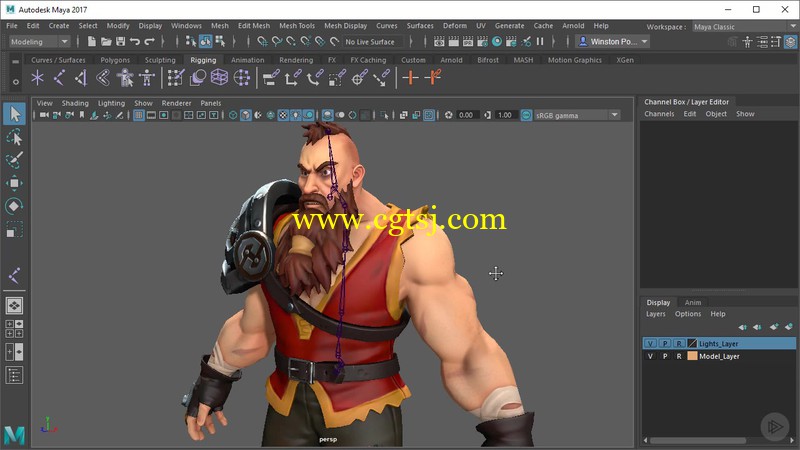Select the Create Joints shelf icon
The image size is (800, 450).
pos(59,78)
